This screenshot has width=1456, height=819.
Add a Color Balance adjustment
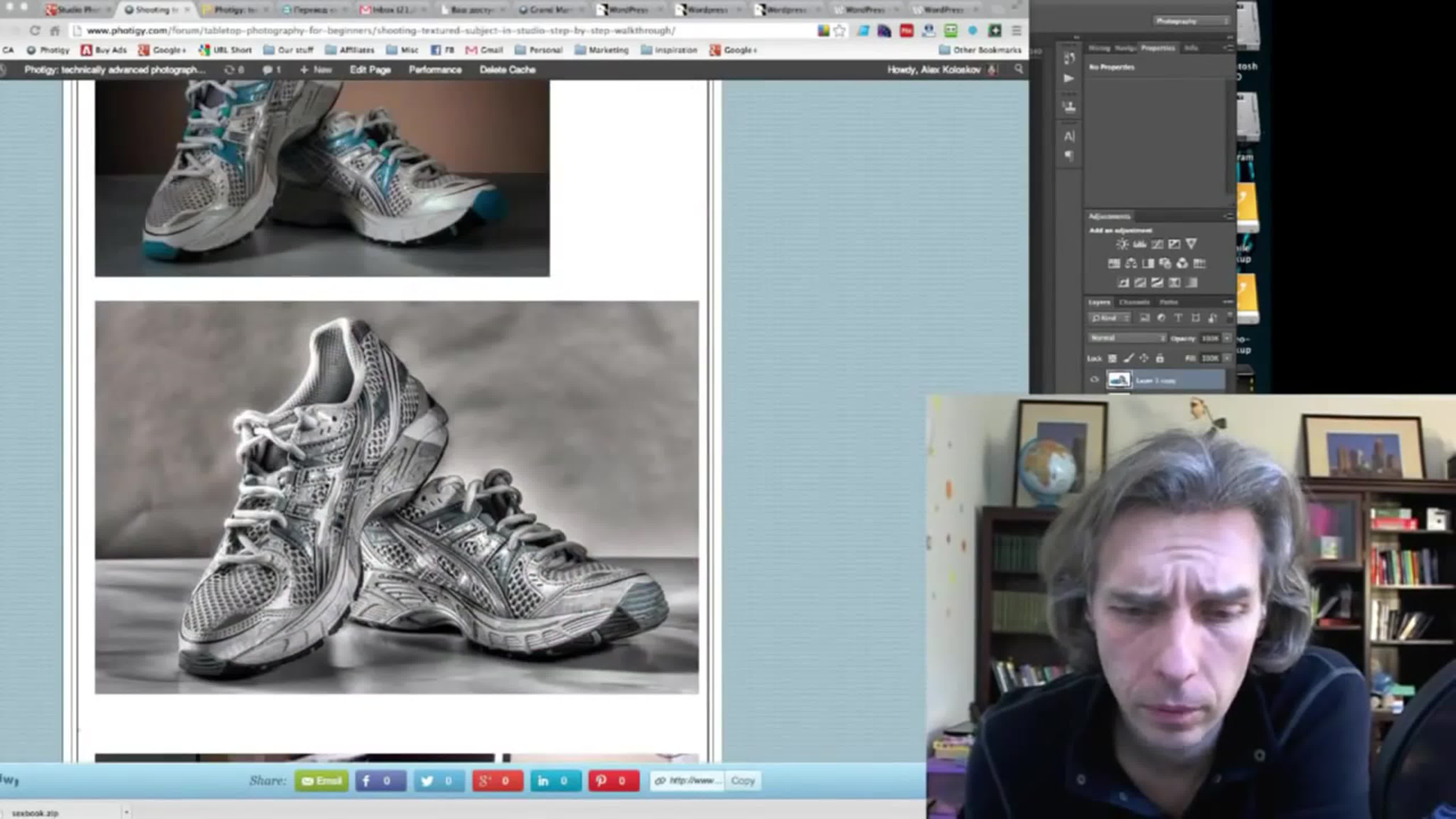tap(1130, 263)
